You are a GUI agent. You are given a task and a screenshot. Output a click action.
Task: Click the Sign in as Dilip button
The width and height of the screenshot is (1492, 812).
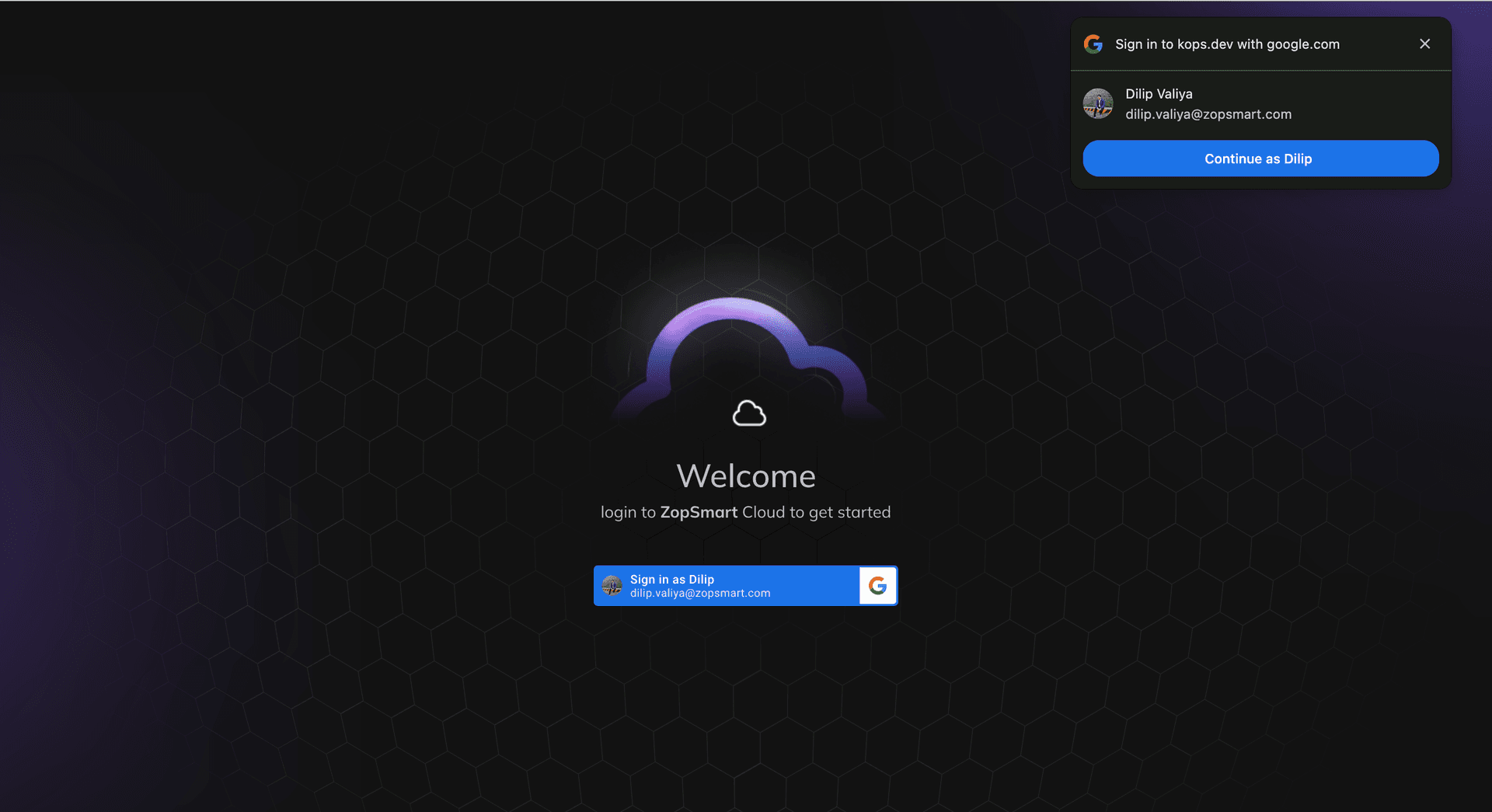(x=745, y=586)
